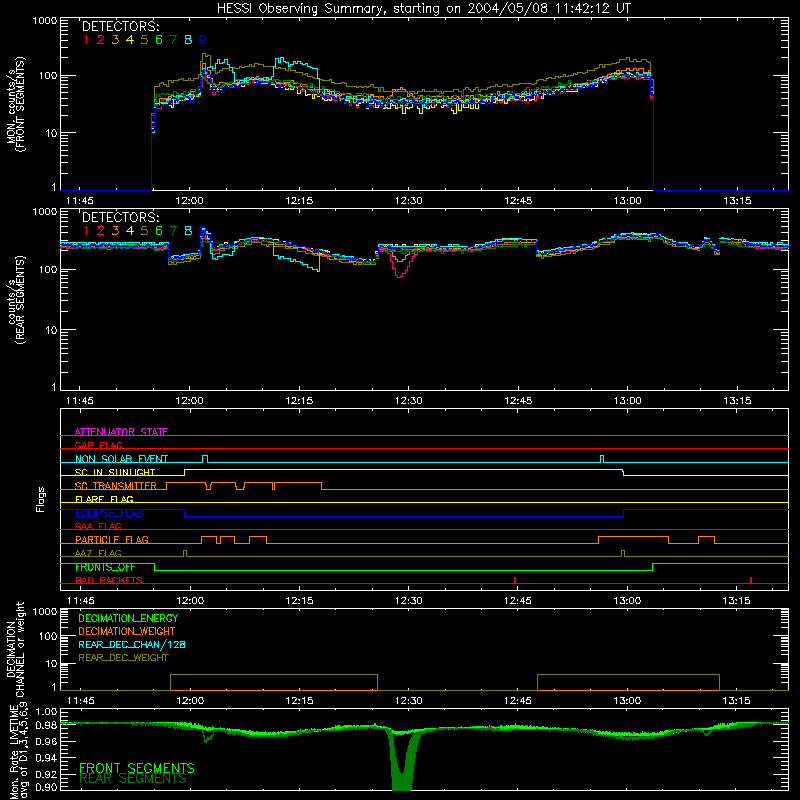Click the 12:15 tick label under the Flags plot

[299, 601]
